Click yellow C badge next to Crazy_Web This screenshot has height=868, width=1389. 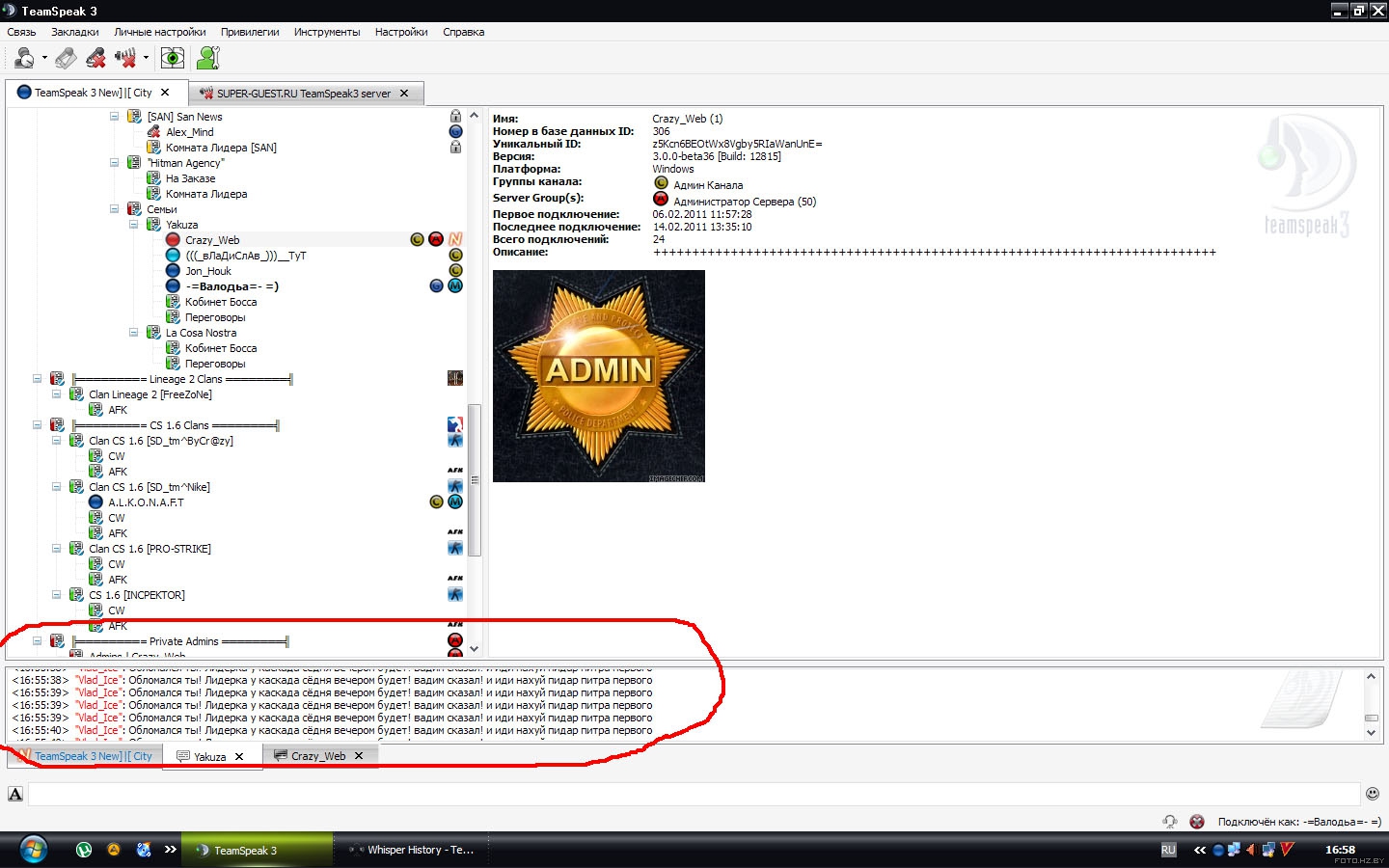417,239
